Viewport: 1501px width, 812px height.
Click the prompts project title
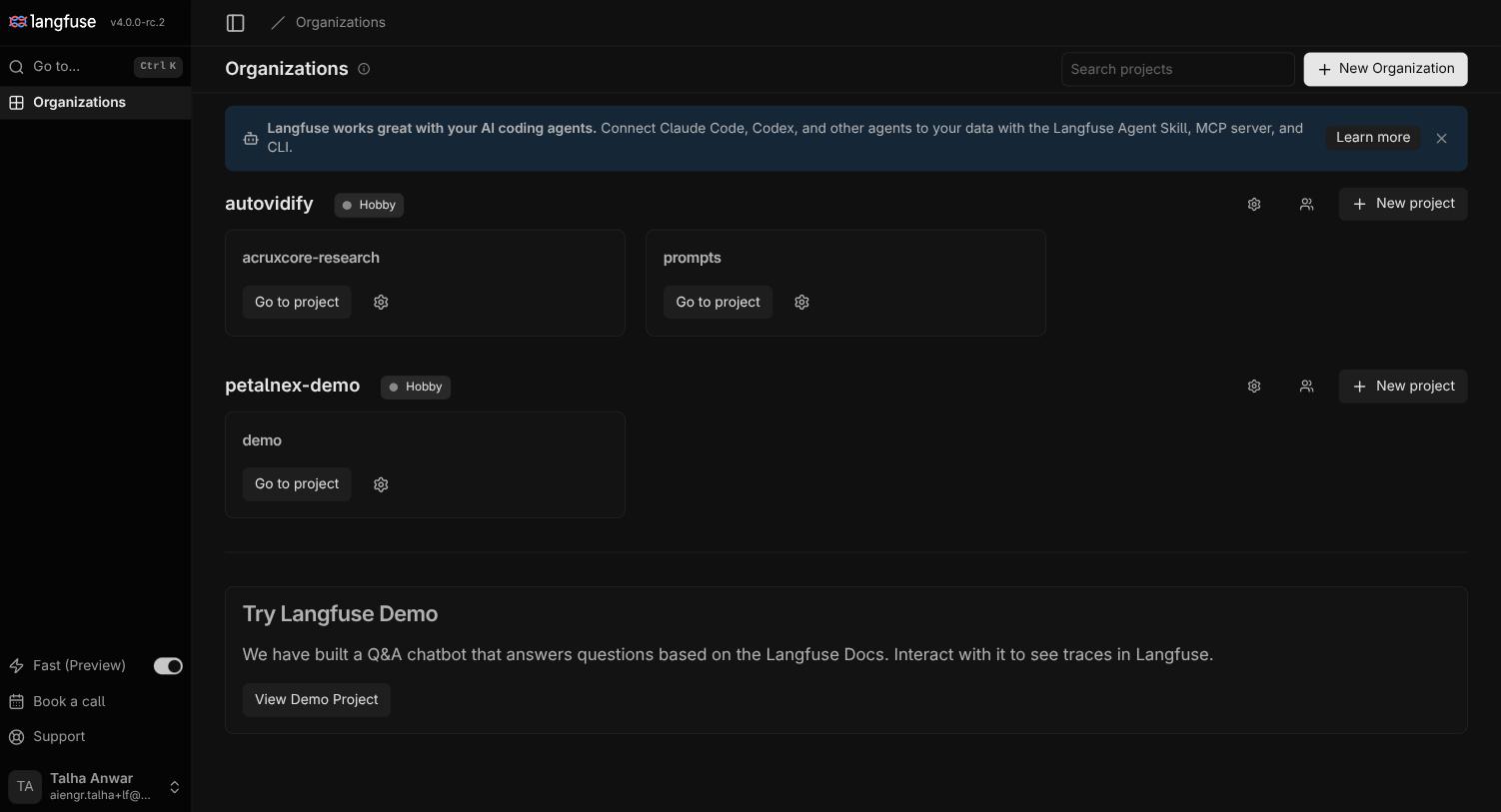point(692,258)
